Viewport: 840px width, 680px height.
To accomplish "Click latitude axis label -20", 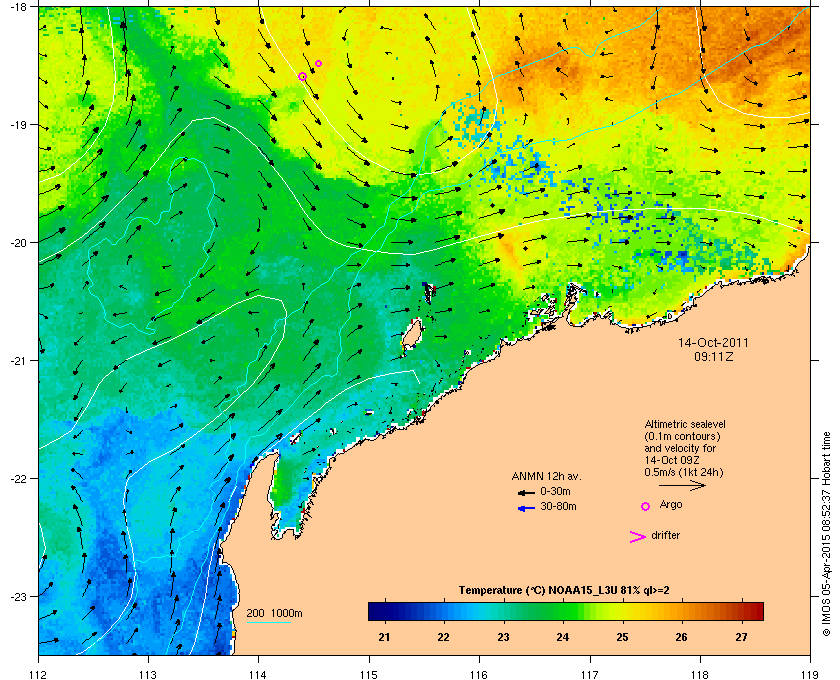I will (x=19, y=242).
